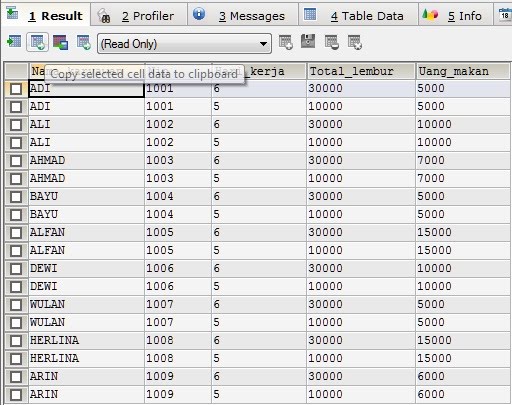
Task: Click Hari_kerja value 6 in first ADI row
Action: pyautogui.click(x=259, y=88)
